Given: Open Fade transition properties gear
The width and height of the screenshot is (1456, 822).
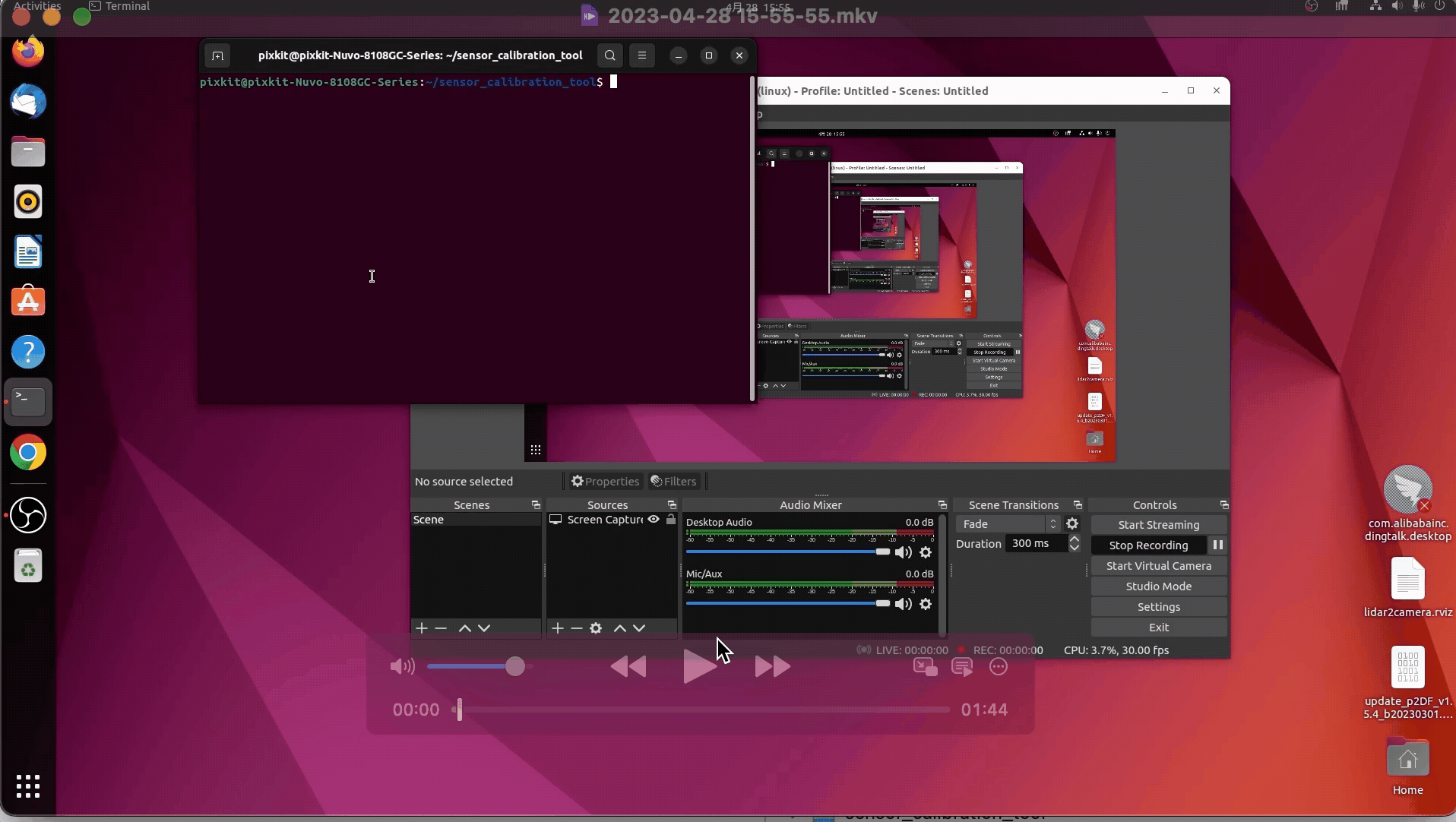Looking at the screenshot, I should tap(1072, 524).
